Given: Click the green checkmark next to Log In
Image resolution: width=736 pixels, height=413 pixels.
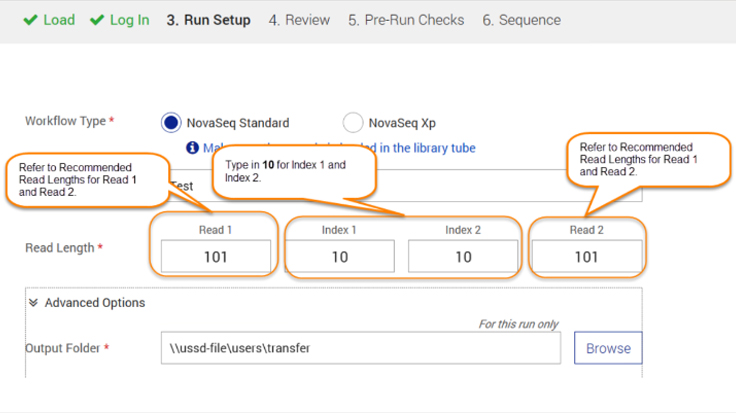Looking at the screenshot, I should [97, 20].
